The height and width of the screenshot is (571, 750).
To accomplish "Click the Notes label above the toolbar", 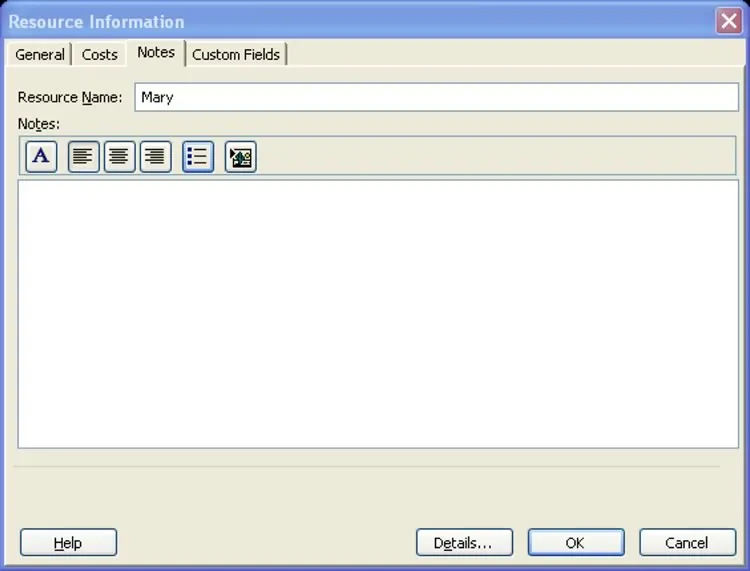I will [39, 124].
